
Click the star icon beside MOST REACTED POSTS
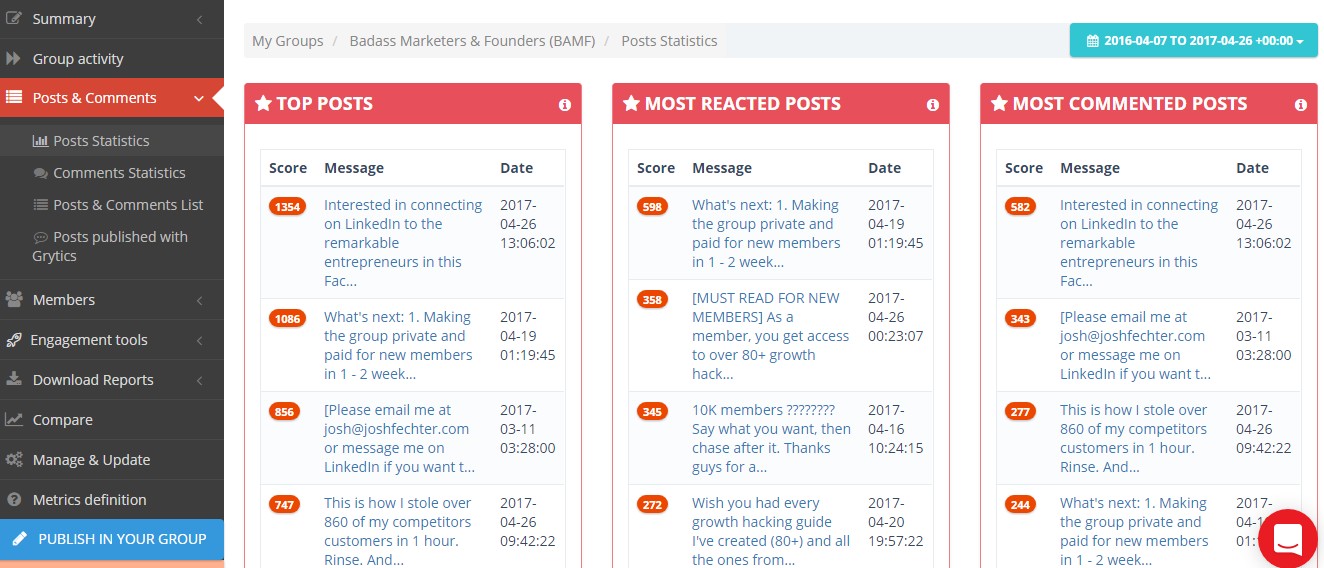pos(631,103)
